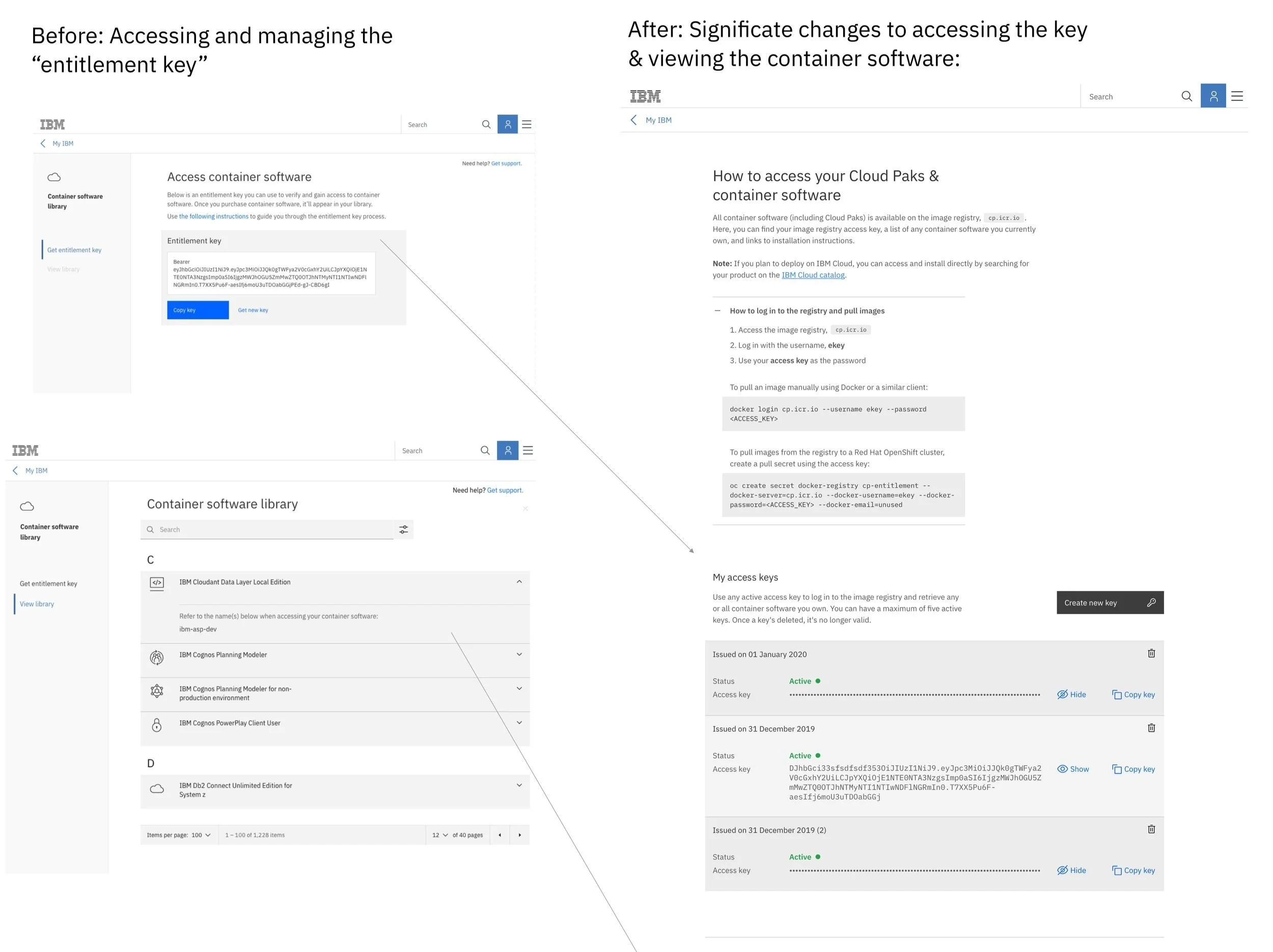The height and width of the screenshot is (952, 1273).
Task: Click back chevron next to My IBM in After page
Action: pos(633,120)
